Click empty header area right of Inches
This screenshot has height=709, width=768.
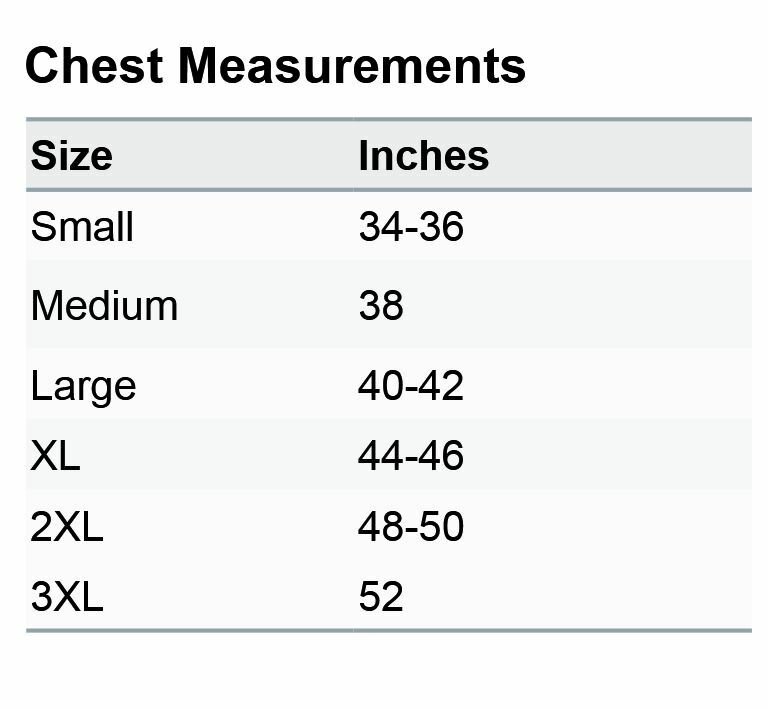coord(620,155)
